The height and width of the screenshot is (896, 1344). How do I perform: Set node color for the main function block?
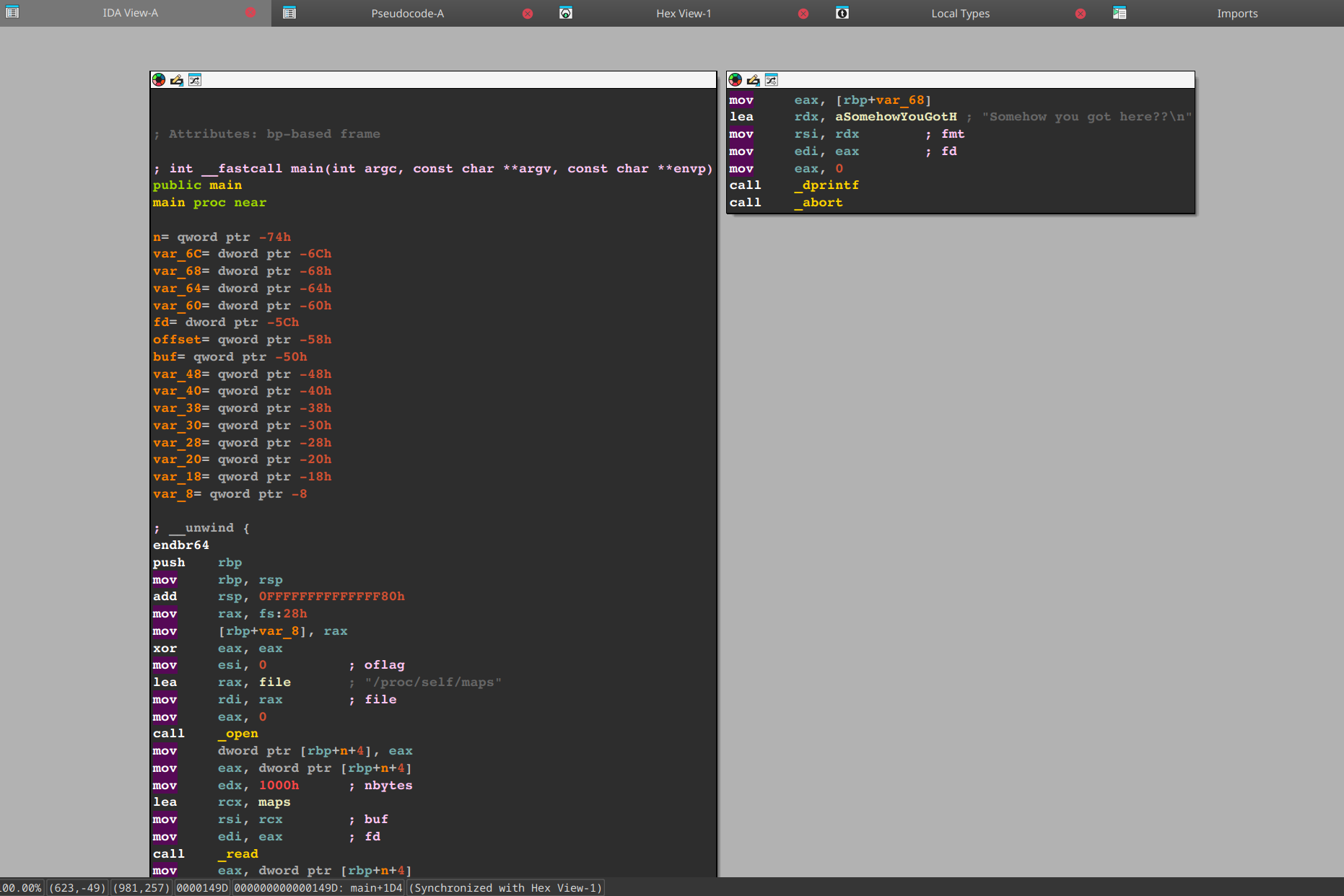click(x=159, y=80)
